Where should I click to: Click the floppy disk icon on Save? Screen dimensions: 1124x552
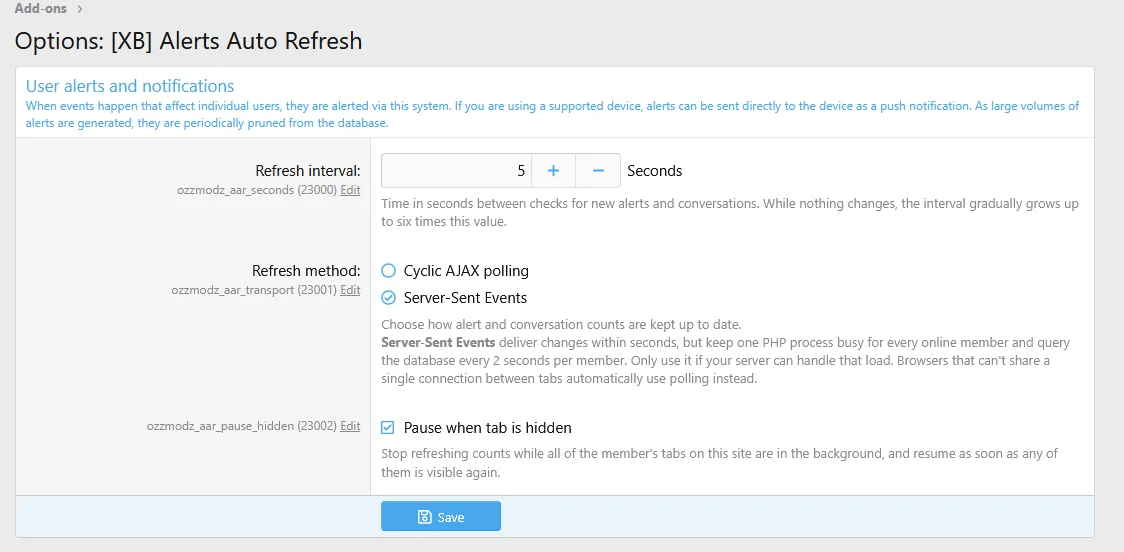[424, 517]
